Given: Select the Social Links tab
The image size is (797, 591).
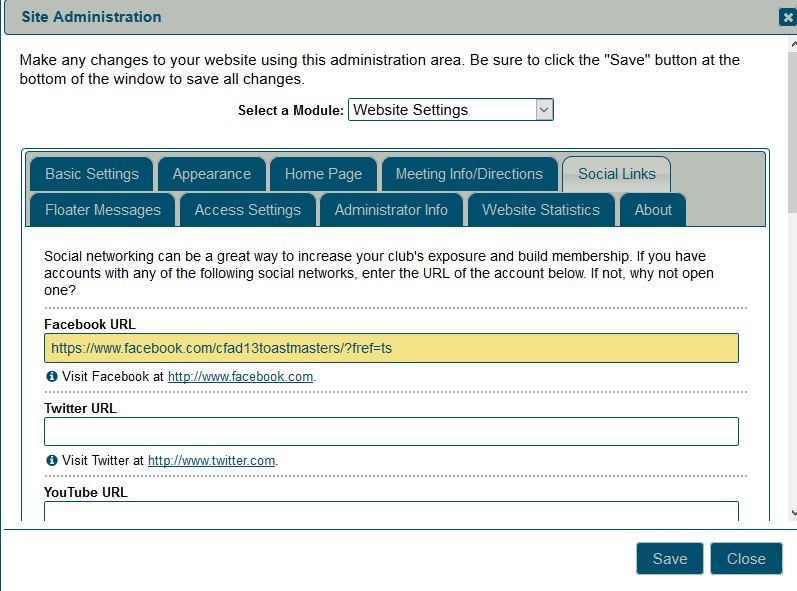Looking at the screenshot, I should click(x=617, y=174).
